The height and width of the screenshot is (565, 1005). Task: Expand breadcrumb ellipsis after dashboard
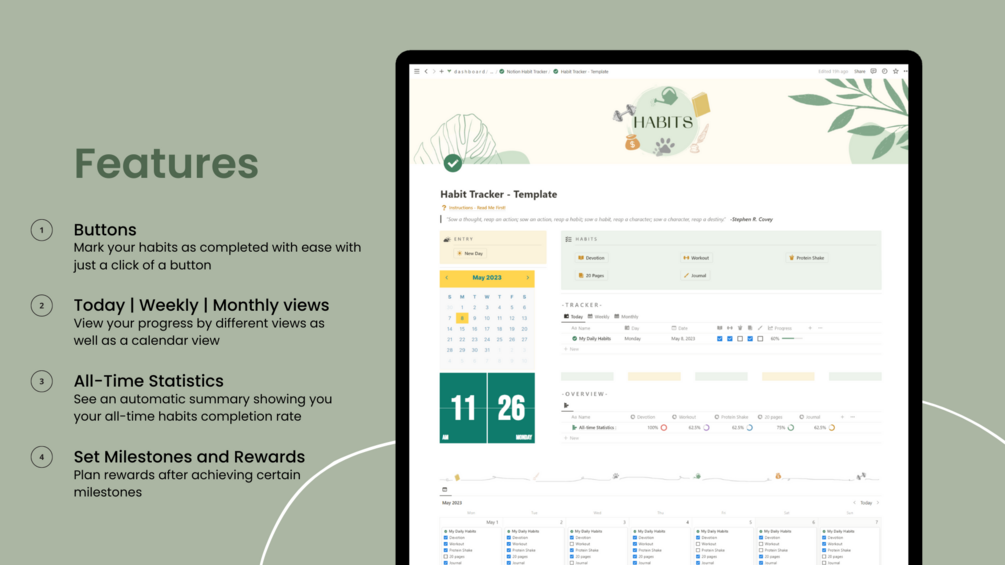[492, 72]
